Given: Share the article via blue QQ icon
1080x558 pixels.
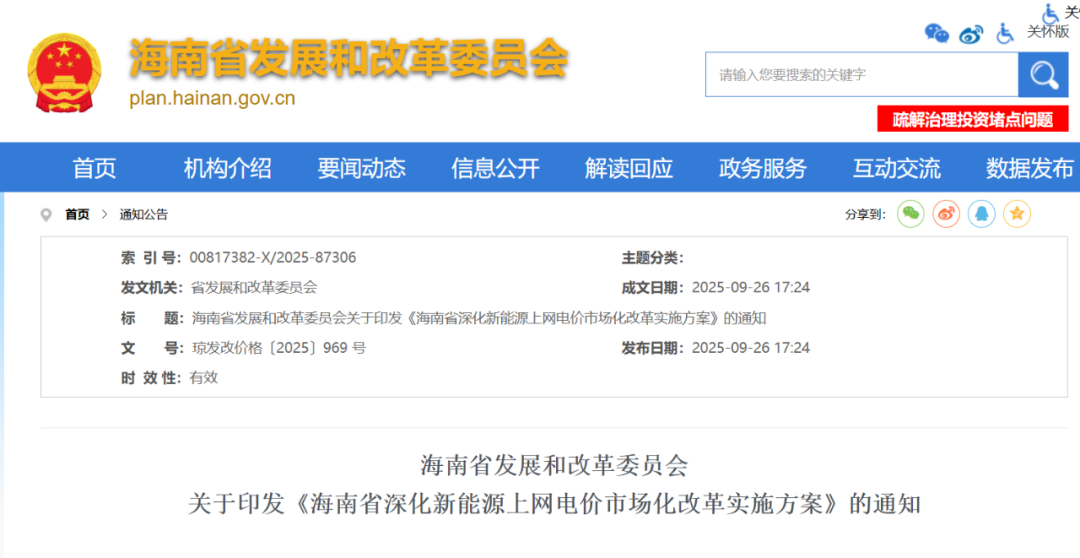Looking at the screenshot, I should (982, 213).
